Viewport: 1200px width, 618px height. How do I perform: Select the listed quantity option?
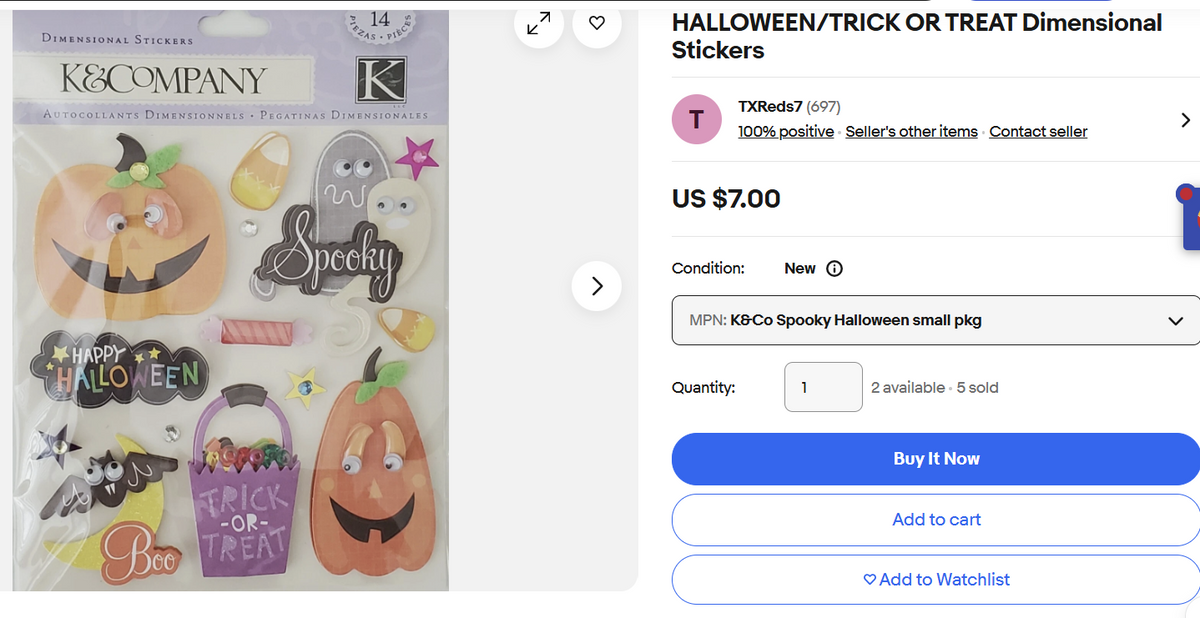pos(823,387)
